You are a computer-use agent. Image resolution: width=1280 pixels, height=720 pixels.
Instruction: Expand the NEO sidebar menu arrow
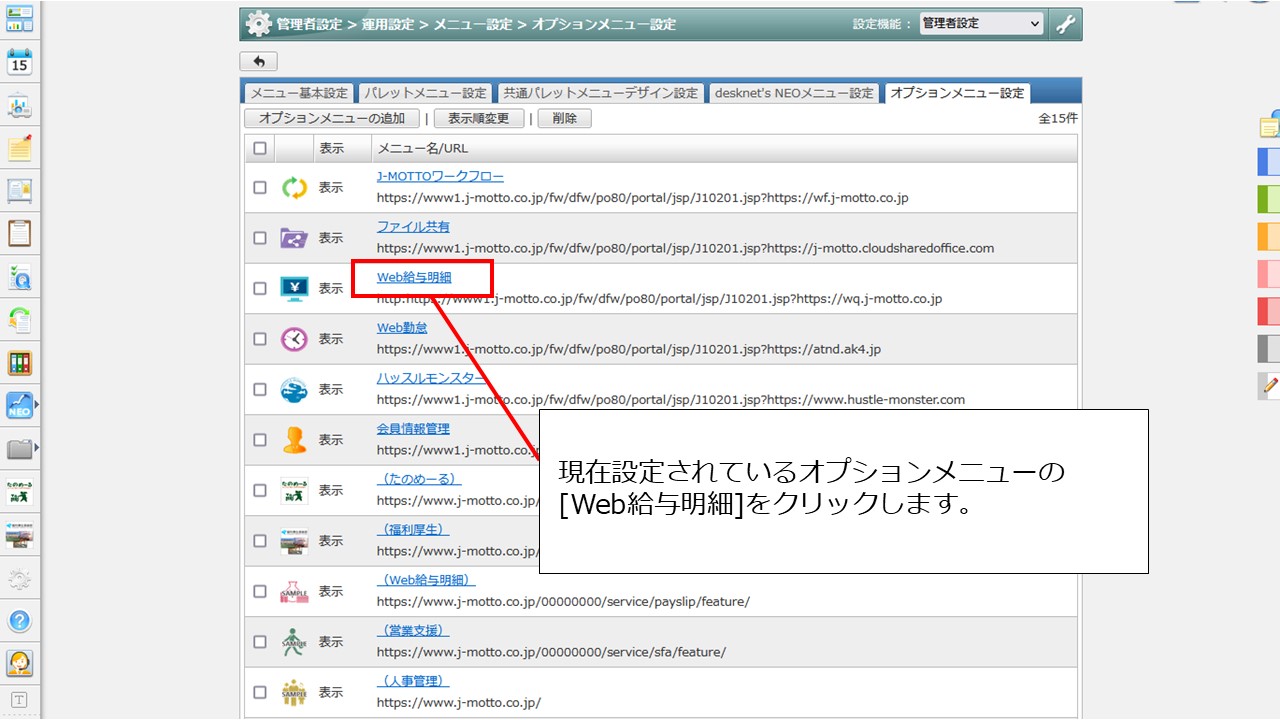37,405
